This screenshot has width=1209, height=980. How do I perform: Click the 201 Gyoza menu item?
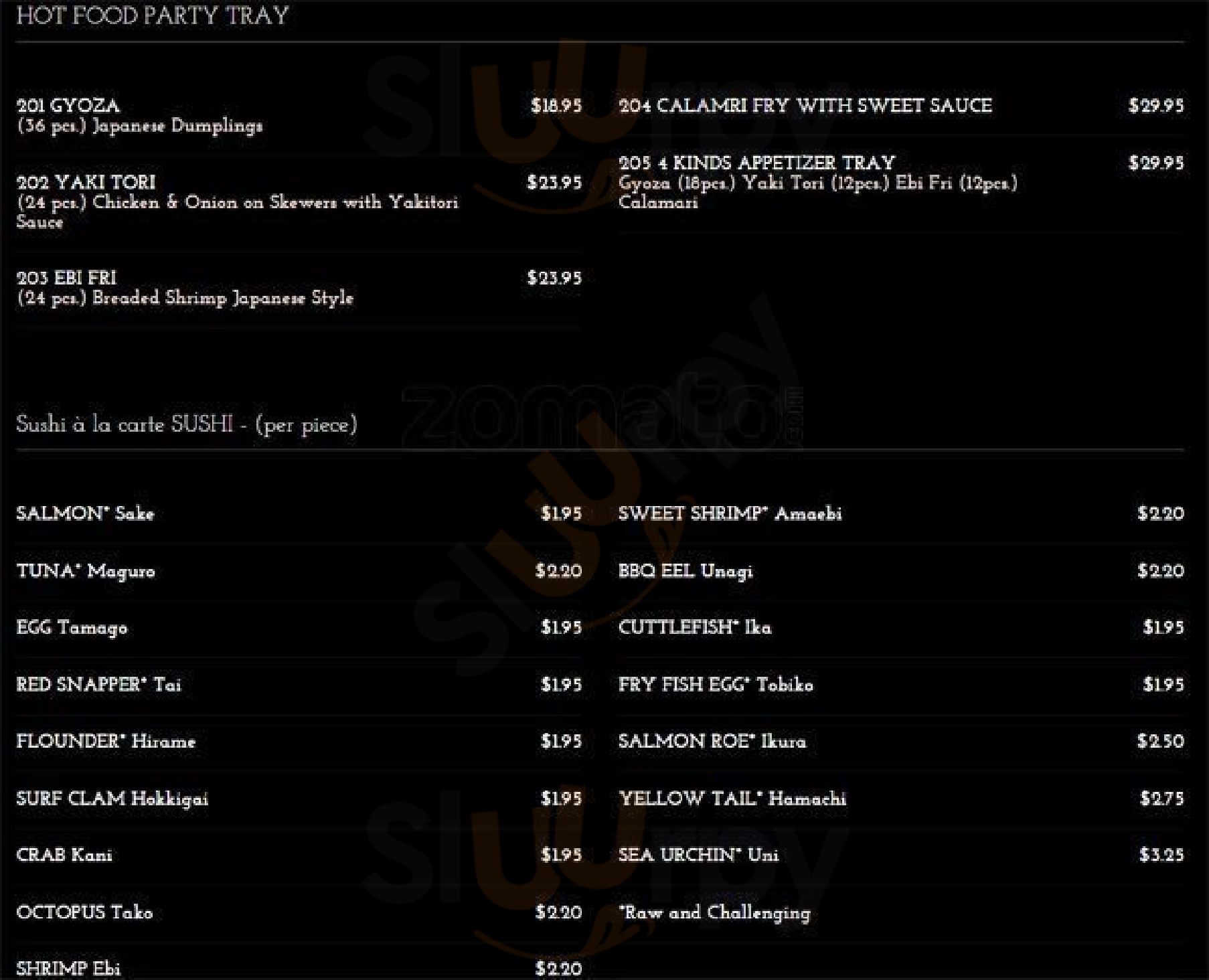point(68,106)
